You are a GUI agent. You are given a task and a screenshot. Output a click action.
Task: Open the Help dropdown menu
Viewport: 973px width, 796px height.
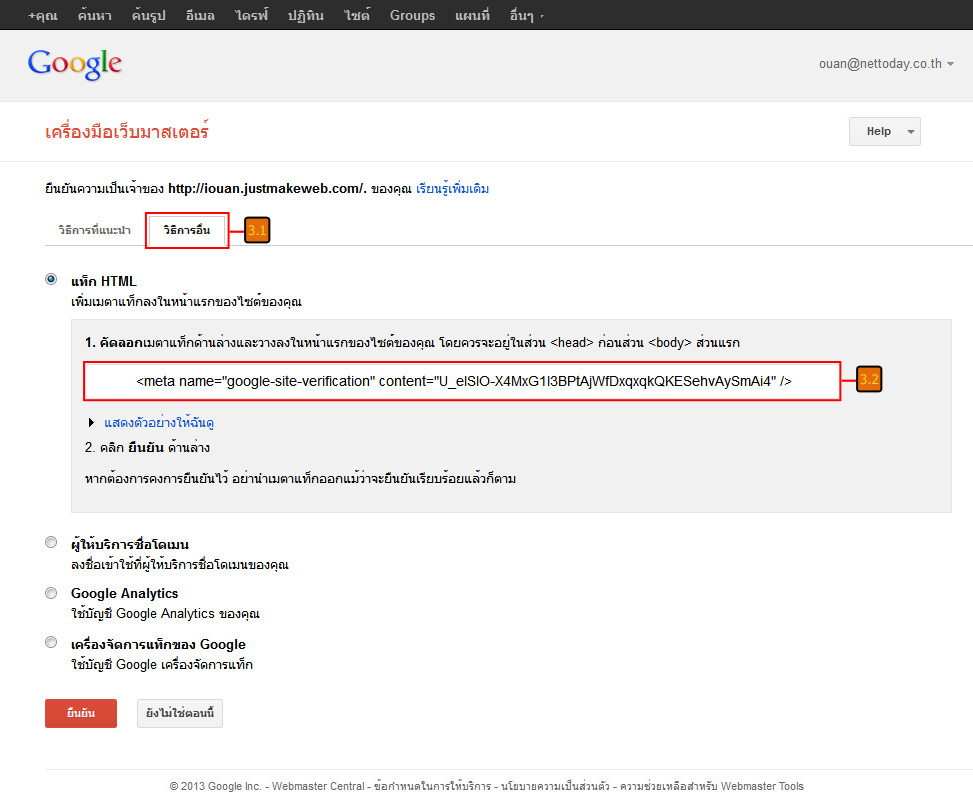[x=884, y=132]
